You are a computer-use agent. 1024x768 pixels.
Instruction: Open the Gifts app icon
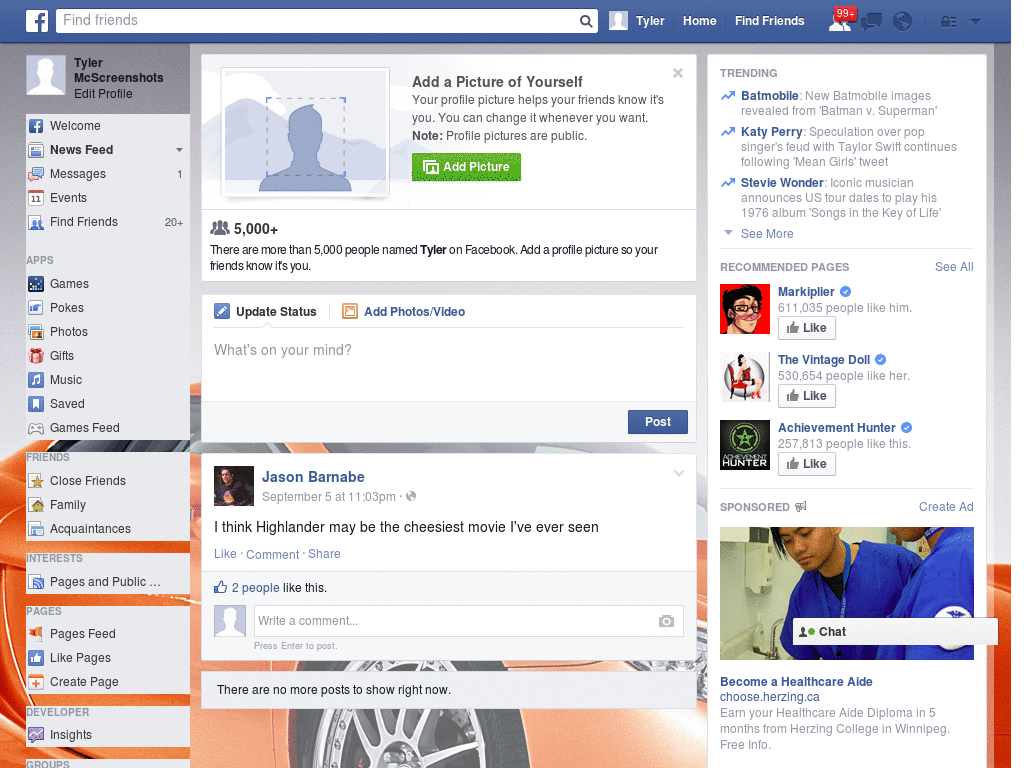[x=36, y=356]
